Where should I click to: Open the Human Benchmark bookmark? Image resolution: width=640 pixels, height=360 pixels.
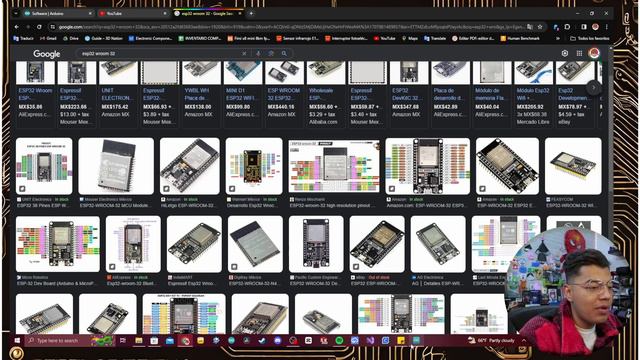(x=520, y=38)
